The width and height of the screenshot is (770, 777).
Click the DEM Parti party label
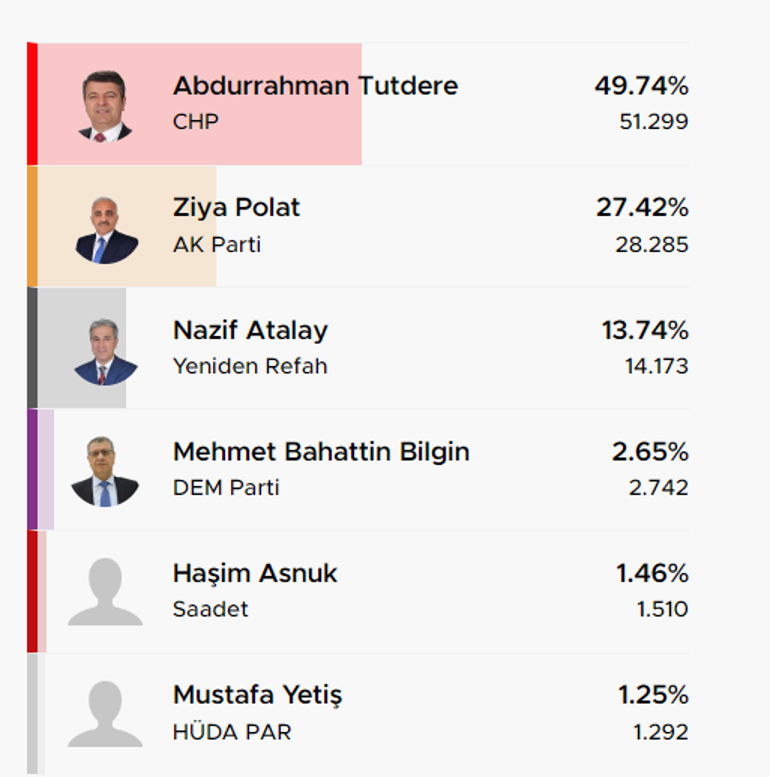click(226, 488)
